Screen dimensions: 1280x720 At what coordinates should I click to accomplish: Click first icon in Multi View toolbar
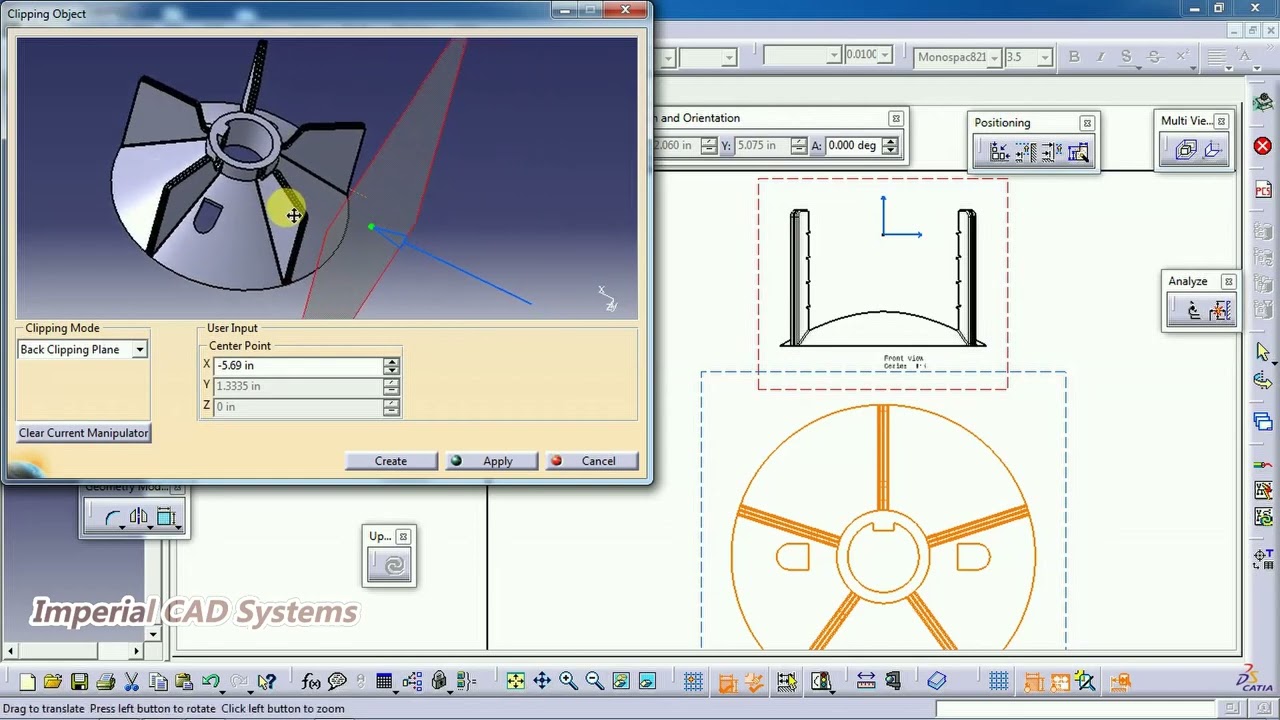click(x=1186, y=150)
